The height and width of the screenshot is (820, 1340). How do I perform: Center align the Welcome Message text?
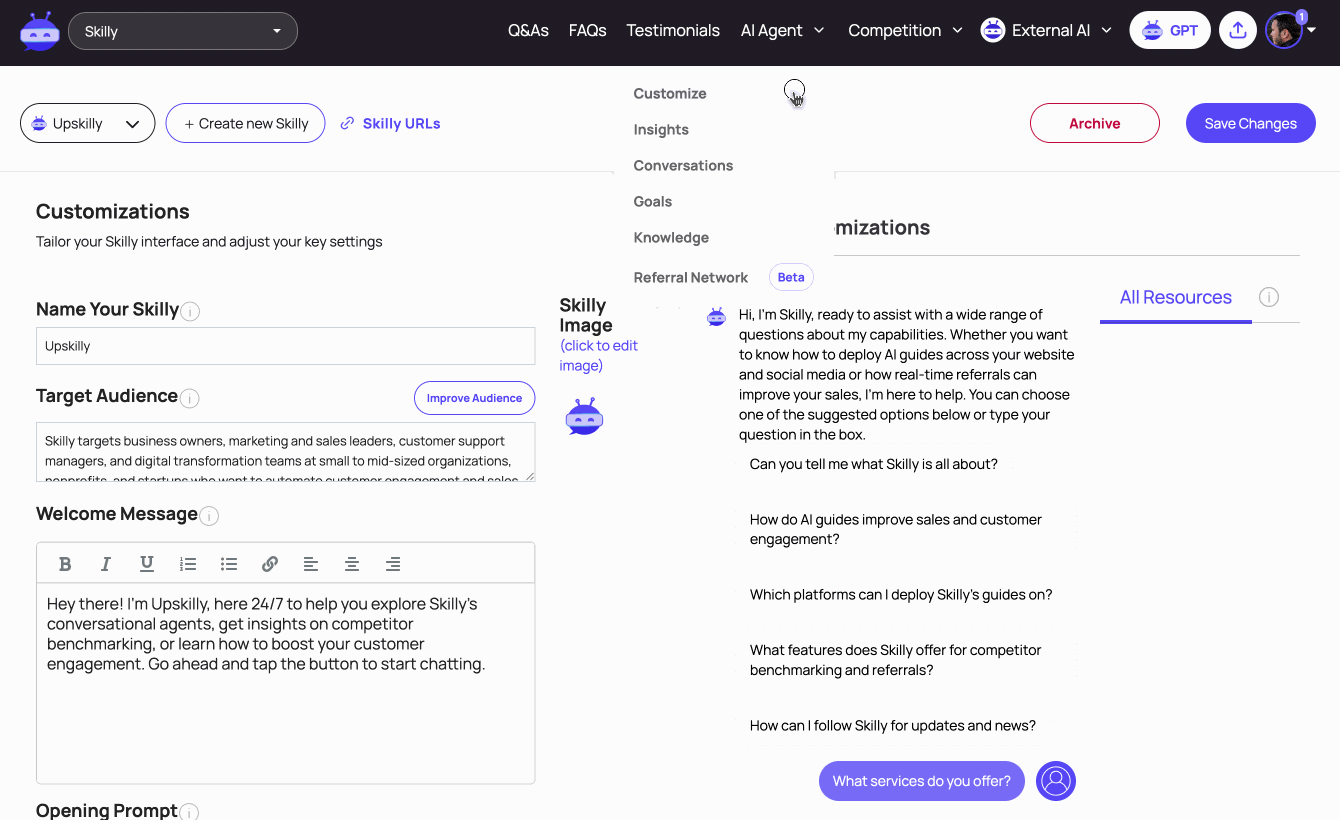pos(352,564)
